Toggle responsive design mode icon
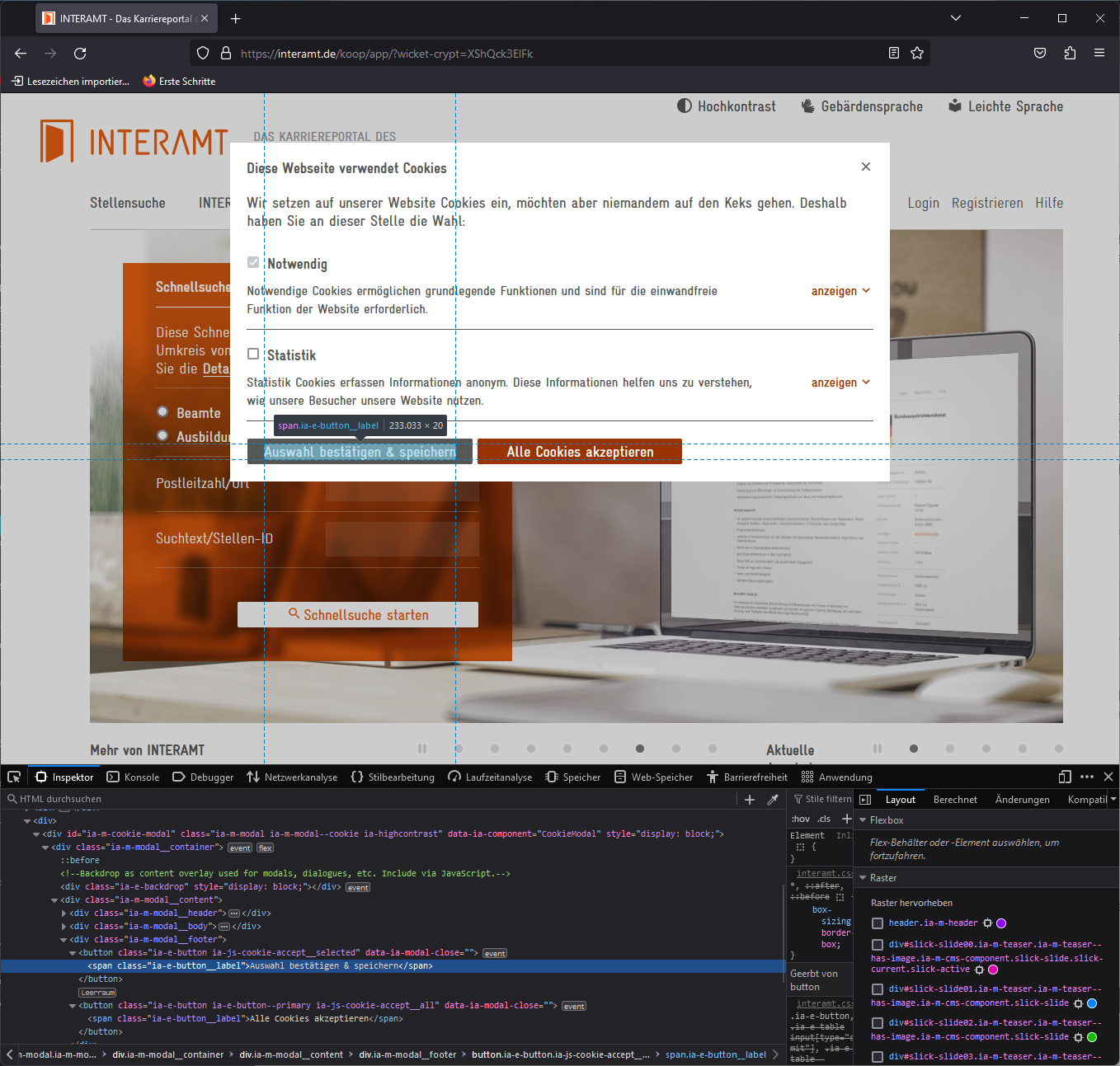This screenshot has height=1066, width=1120. (x=1065, y=777)
